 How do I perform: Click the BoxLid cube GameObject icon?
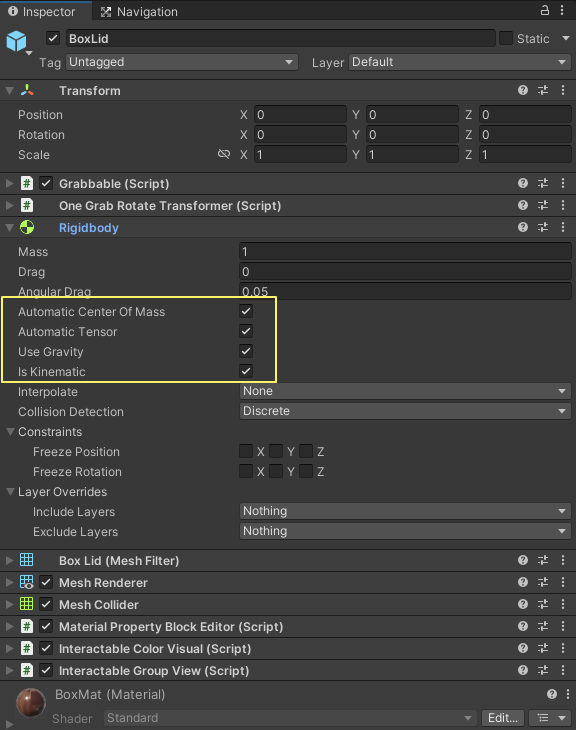(17, 41)
